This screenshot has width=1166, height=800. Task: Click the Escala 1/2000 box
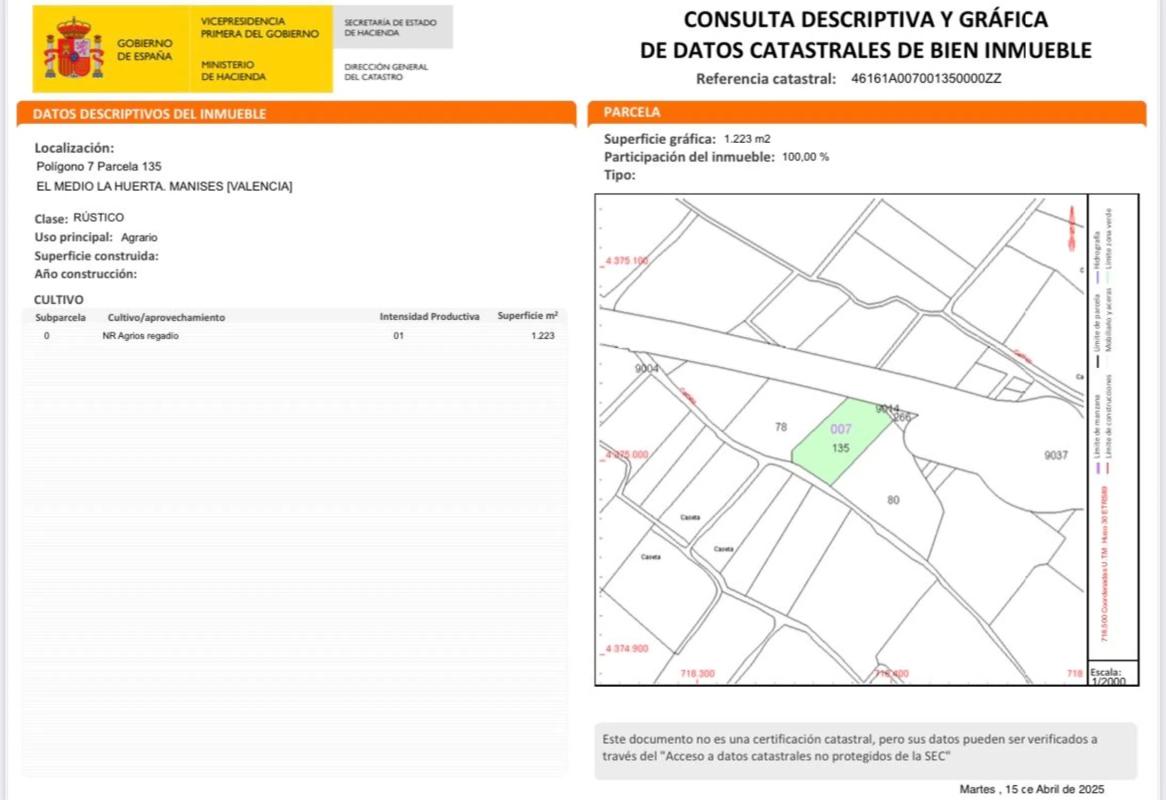1106,676
